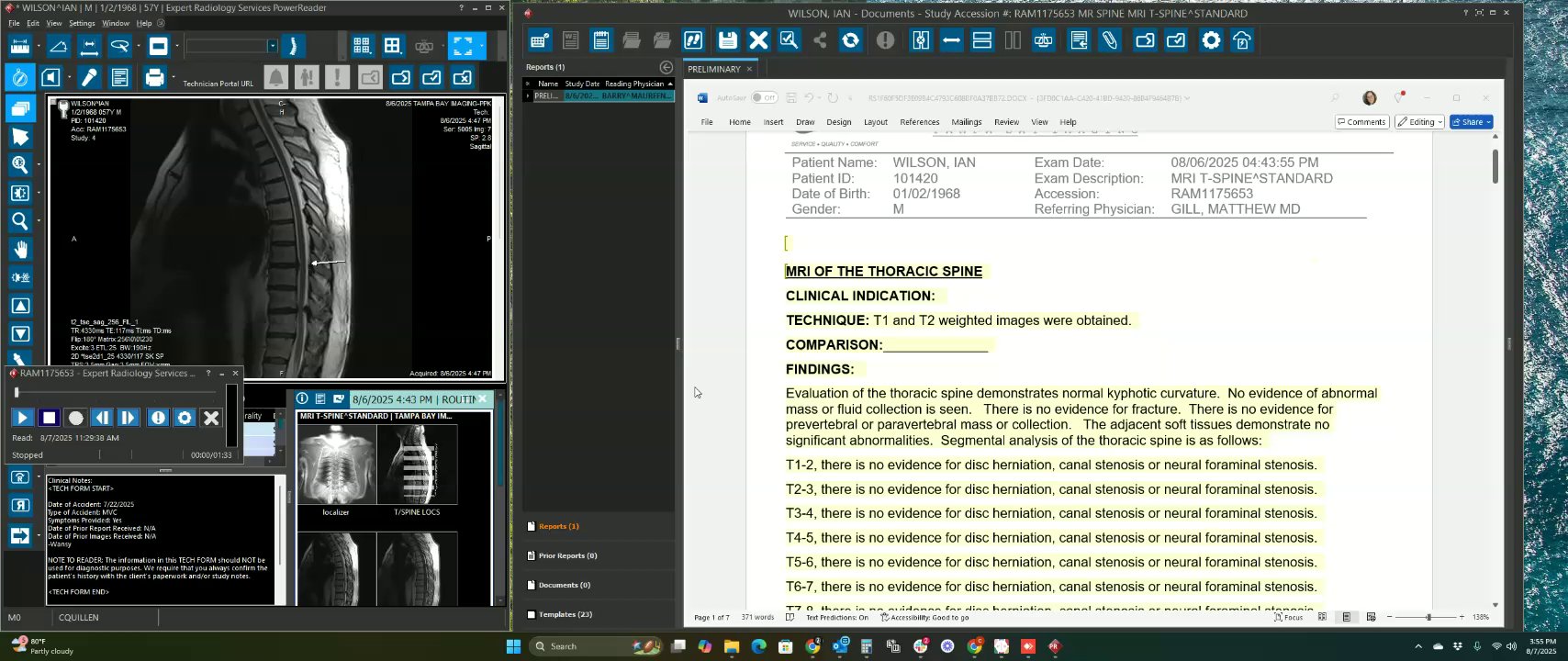1568x661 pixels.
Task: Toggle Text Predictions in Word status bar
Action: click(836, 618)
